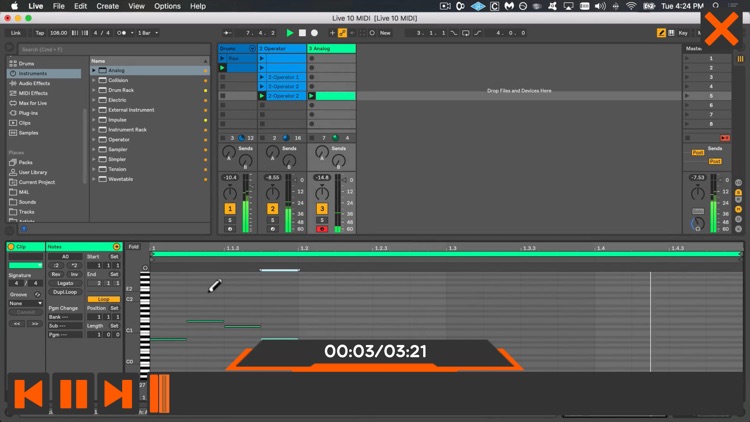750x422 pixels.
Task: Toggle the clip Loop switch
Action: (103, 299)
